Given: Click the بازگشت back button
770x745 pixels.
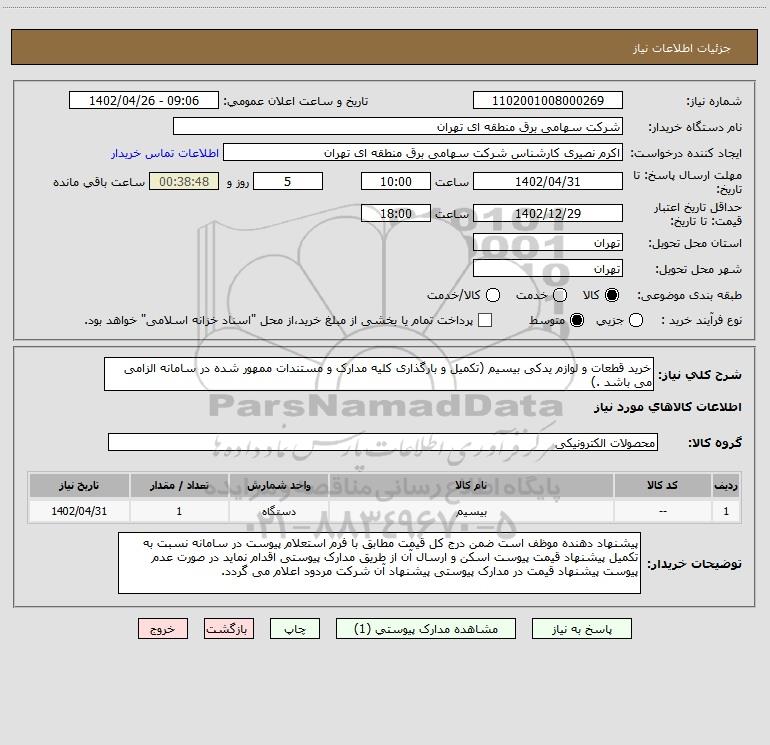Looking at the screenshot, I should pos(229,629).
